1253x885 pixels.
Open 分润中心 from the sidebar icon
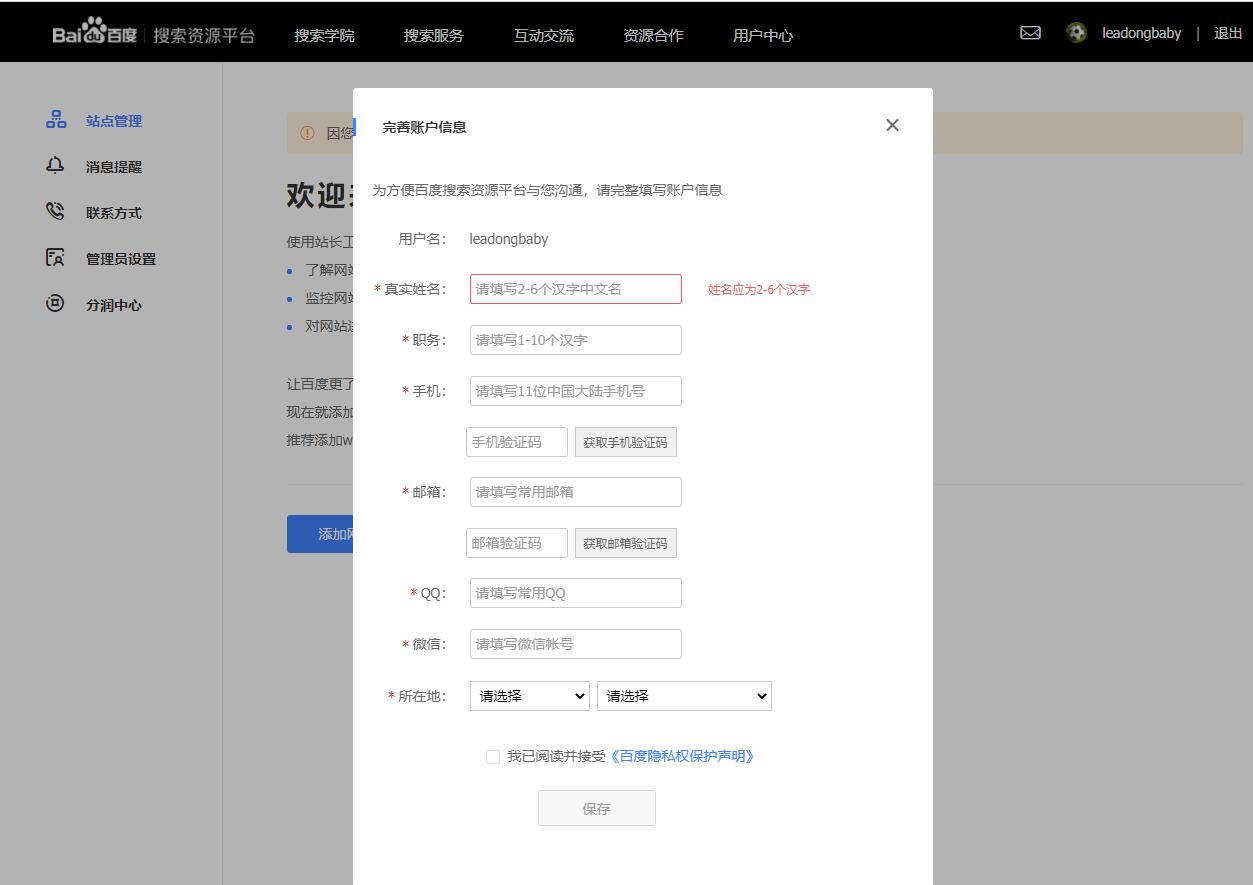point(56,305)
